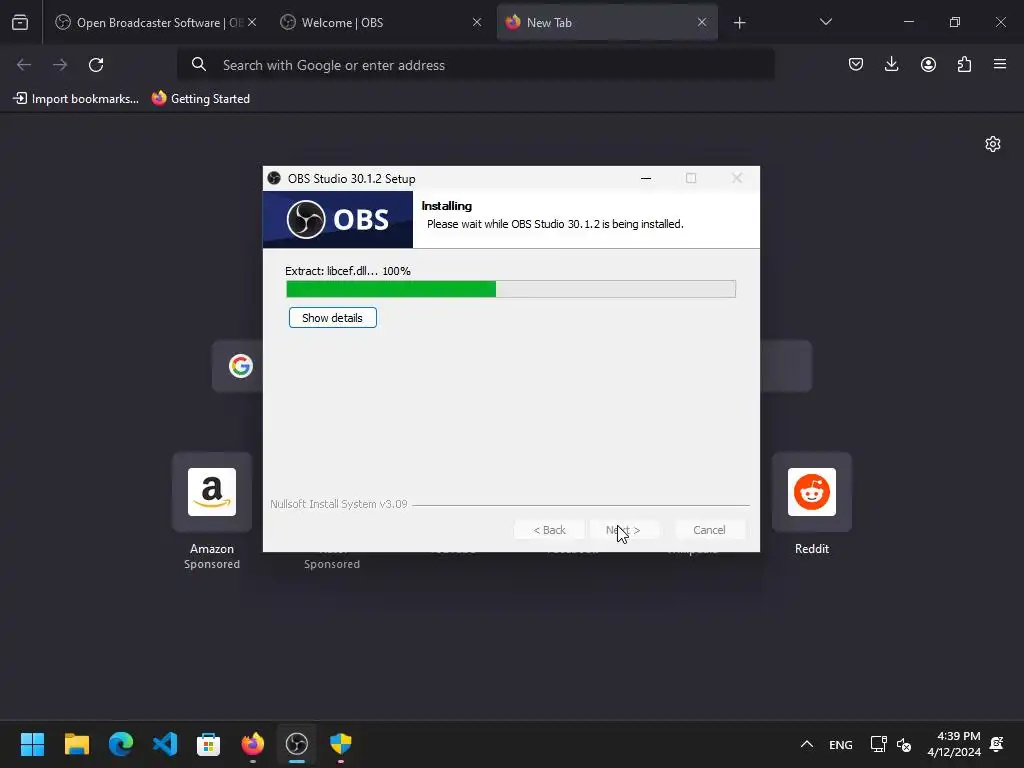
Task: Click Cancel in OBS Setup
Action: (709, 530)
